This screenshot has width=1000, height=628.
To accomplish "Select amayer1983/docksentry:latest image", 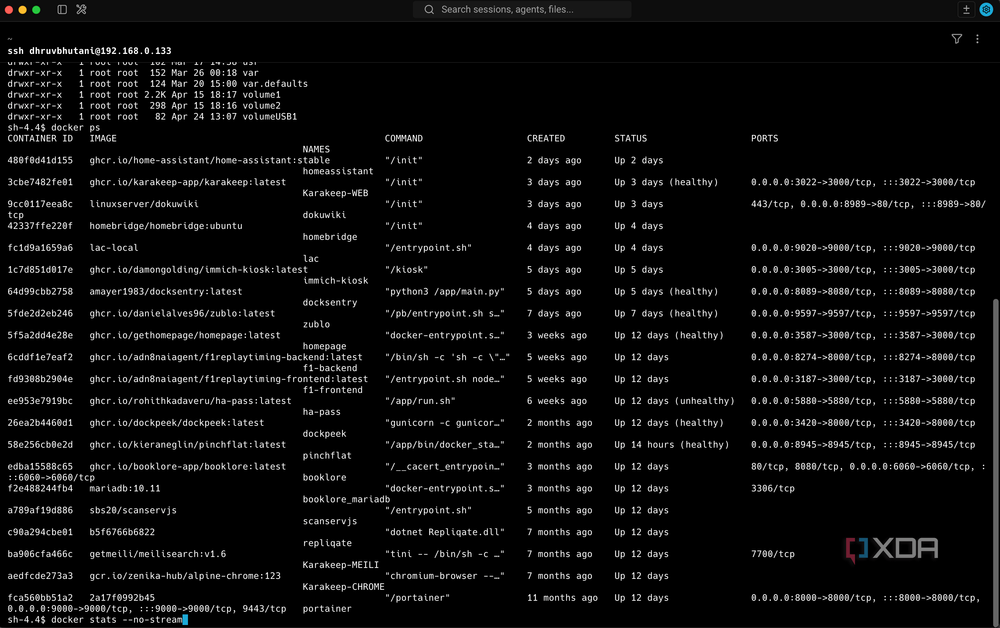I will (x=166, y=291).
